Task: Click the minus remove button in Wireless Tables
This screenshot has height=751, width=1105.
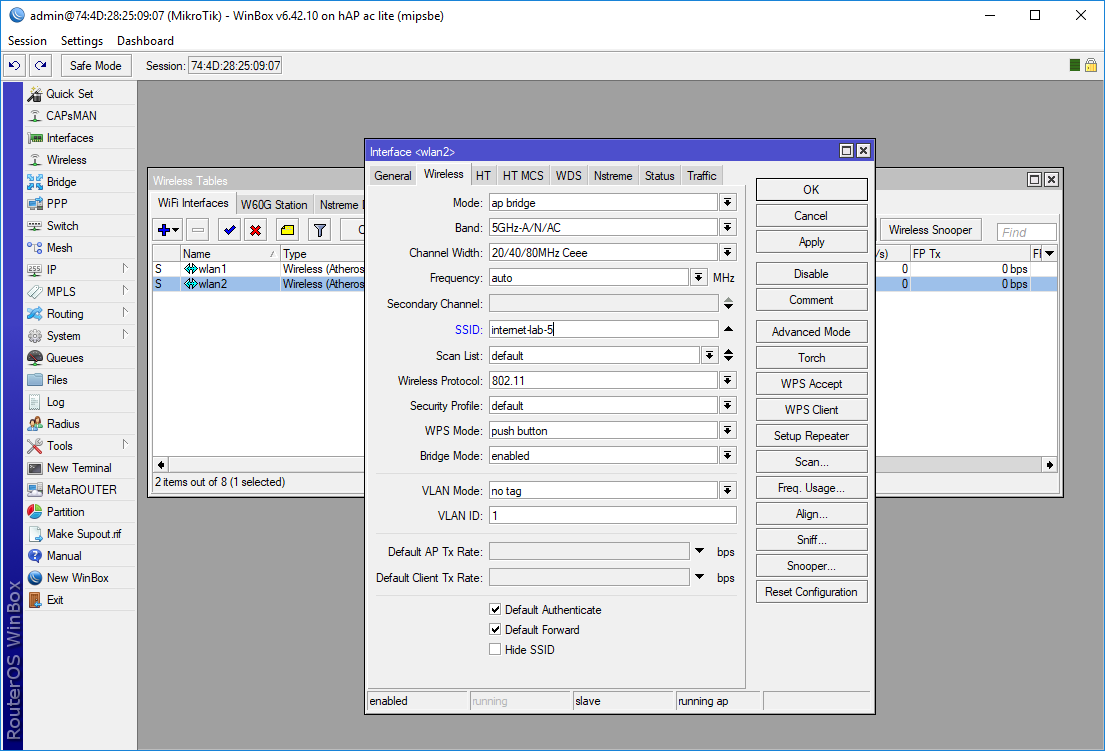Action: [x=198, y=230]
